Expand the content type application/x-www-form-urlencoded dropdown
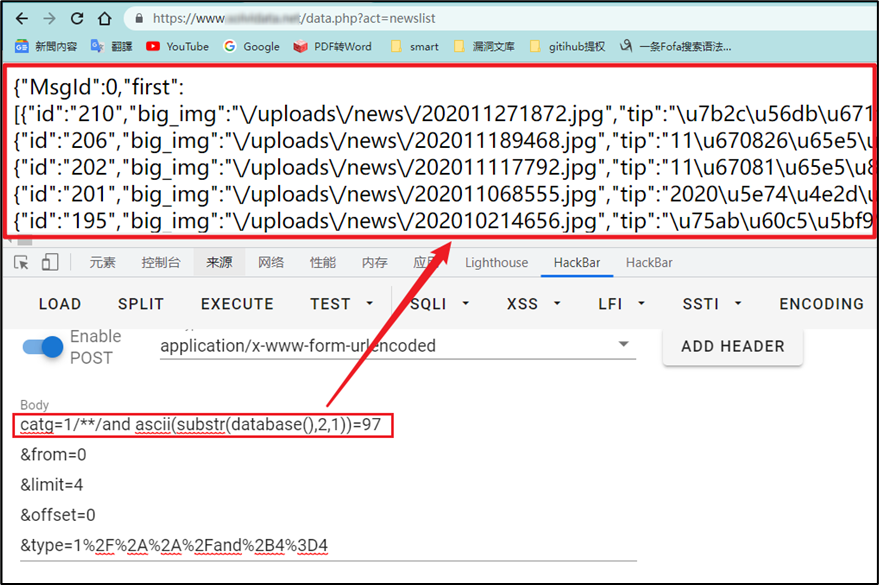The width and height of the screenshot is (879, 585). (x=397, y=345)
